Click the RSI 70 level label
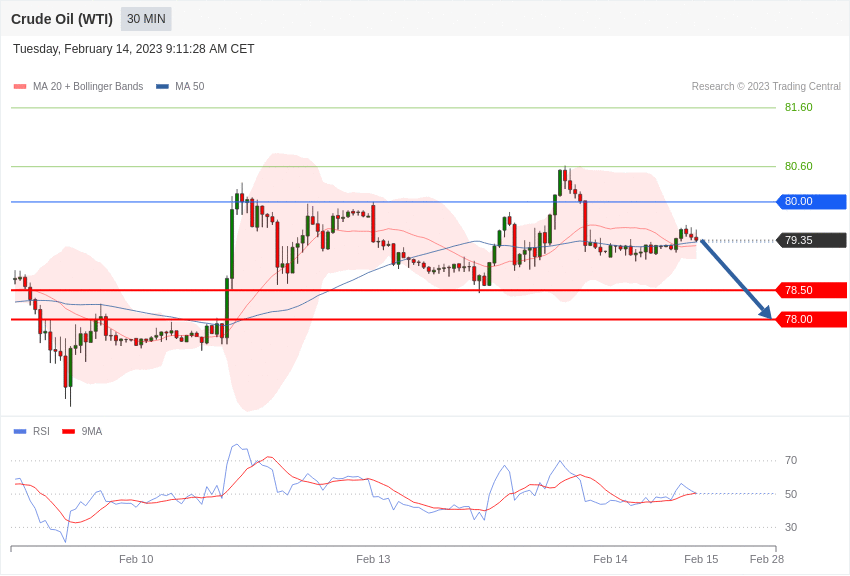This screenshot has width=850, height=576. (791, 461)
